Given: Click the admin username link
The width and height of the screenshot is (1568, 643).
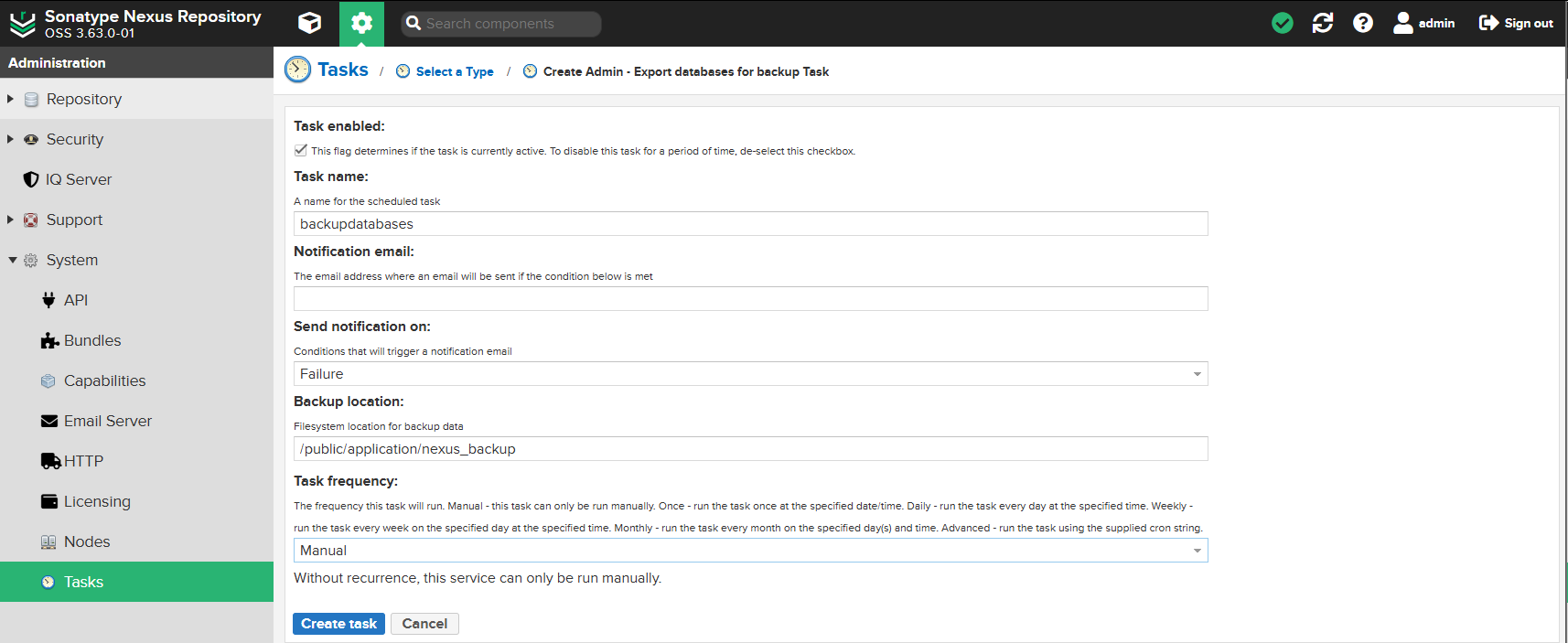Looking at the screenshot, I should point(1436,23).
